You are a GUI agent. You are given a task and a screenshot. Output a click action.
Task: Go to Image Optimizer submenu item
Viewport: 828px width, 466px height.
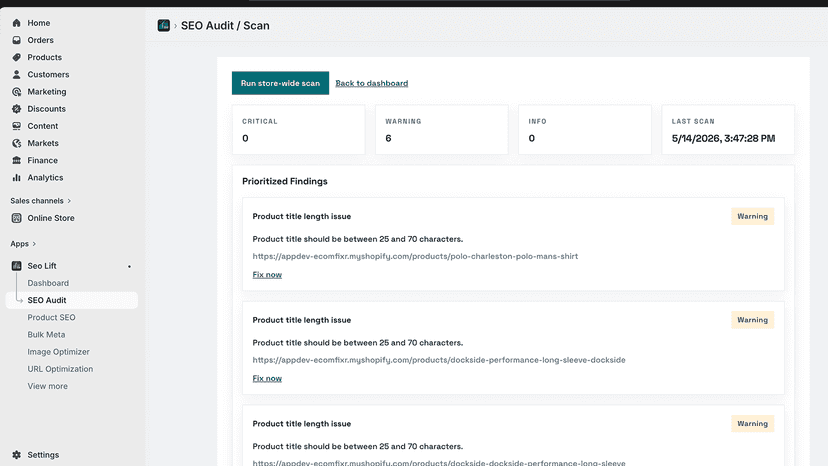point(58,352)
